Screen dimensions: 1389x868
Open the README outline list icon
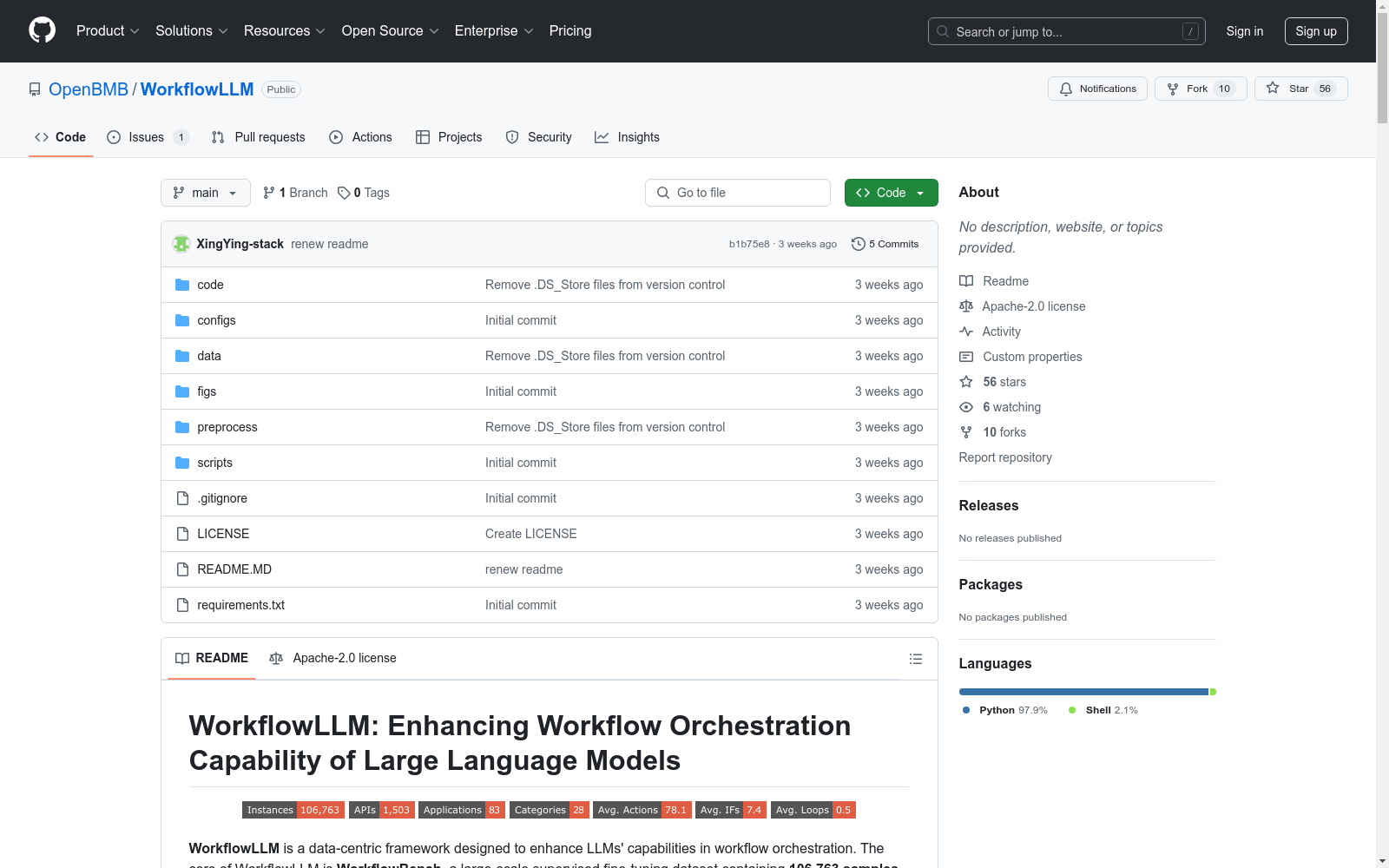pyautogui.click(x=916, y=659)
